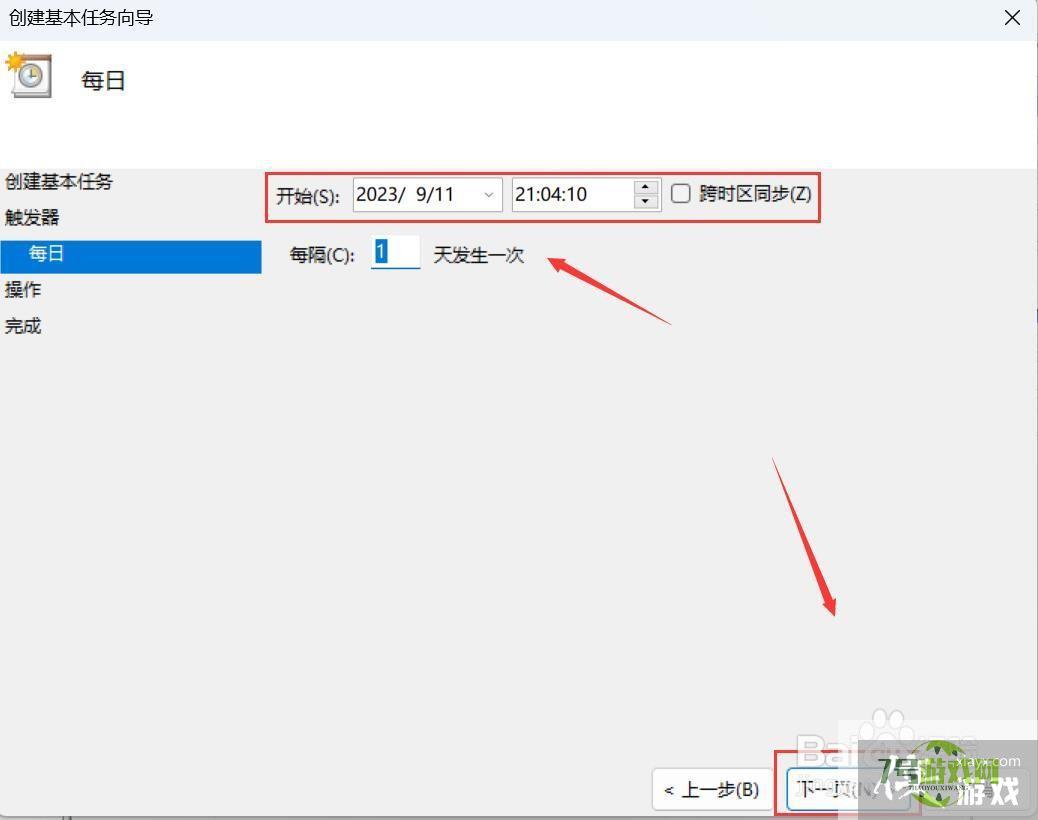1038x820 pixels.
Task: Go back with 上一步(B) button
Action: coord(712,790)
